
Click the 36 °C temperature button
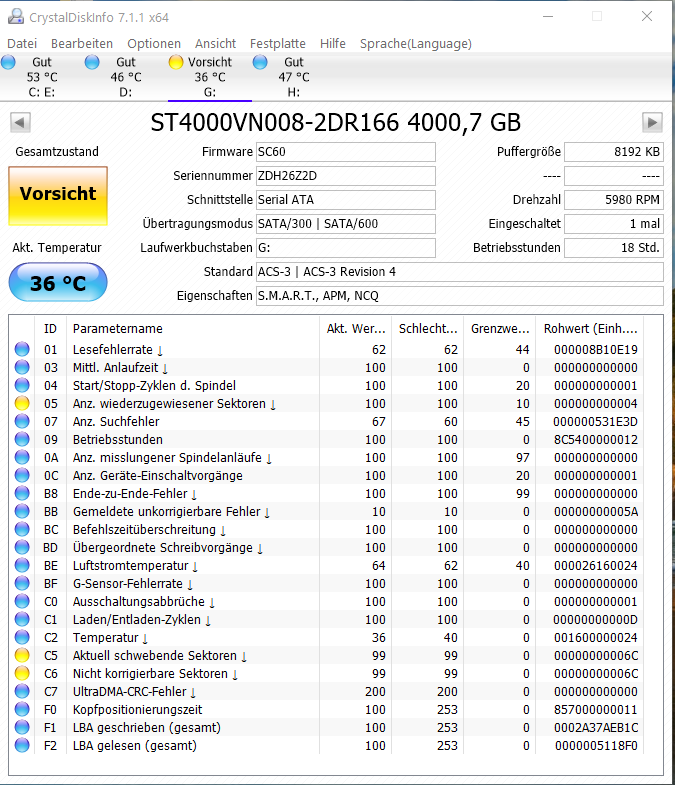[58, 282]
